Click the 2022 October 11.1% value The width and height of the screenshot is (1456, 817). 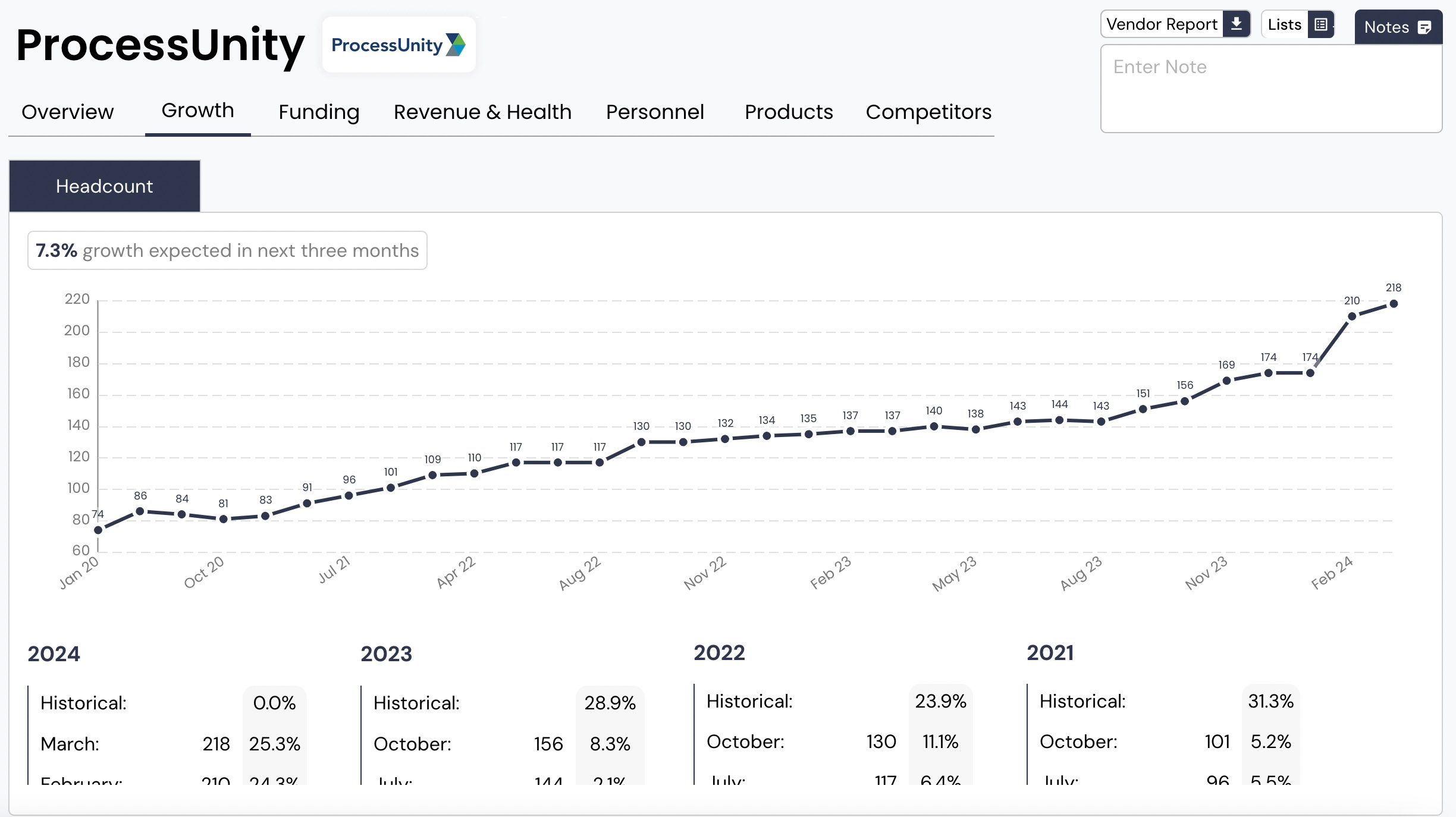click(x=940, y=741)
